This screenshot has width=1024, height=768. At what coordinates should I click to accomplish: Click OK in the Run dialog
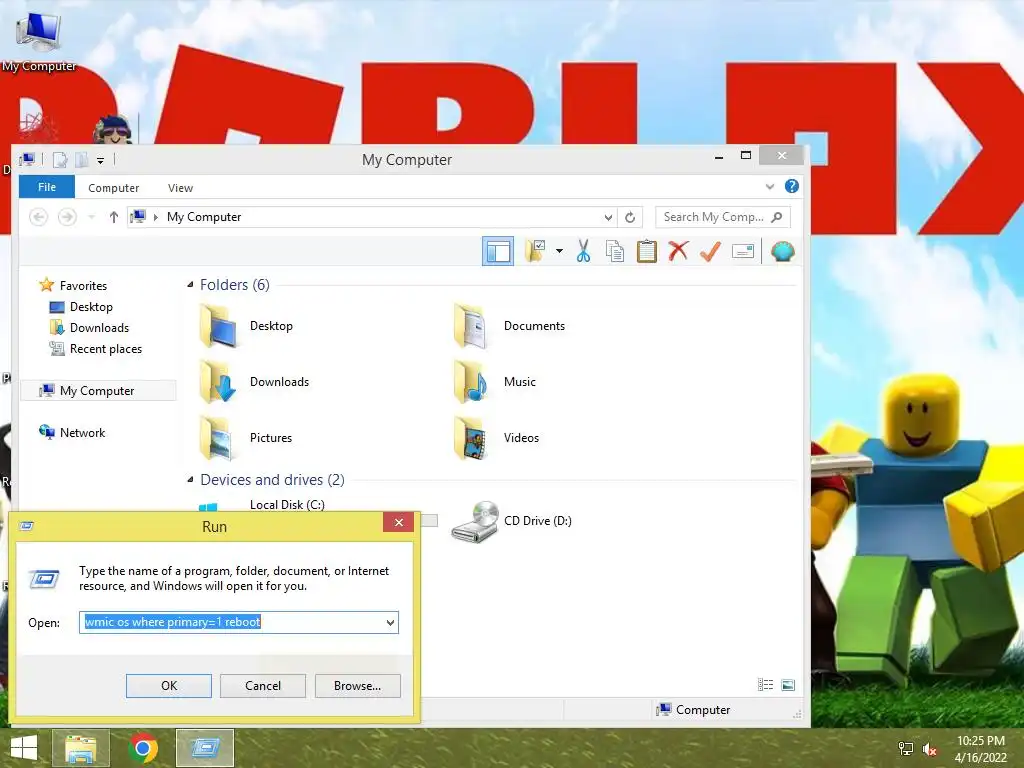pyautogui.click(x=168, y=686)
